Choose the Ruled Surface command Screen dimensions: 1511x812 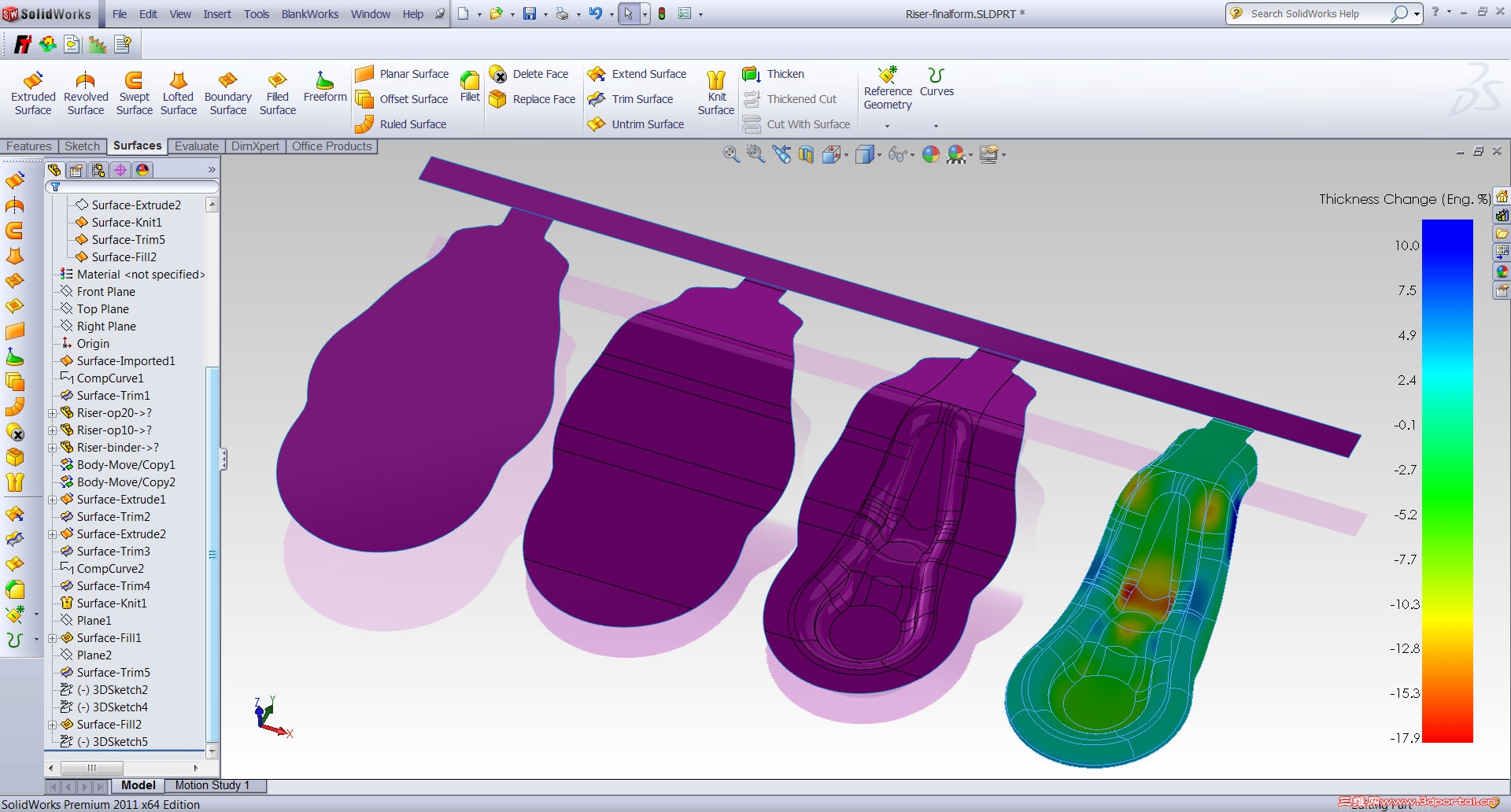401,124
